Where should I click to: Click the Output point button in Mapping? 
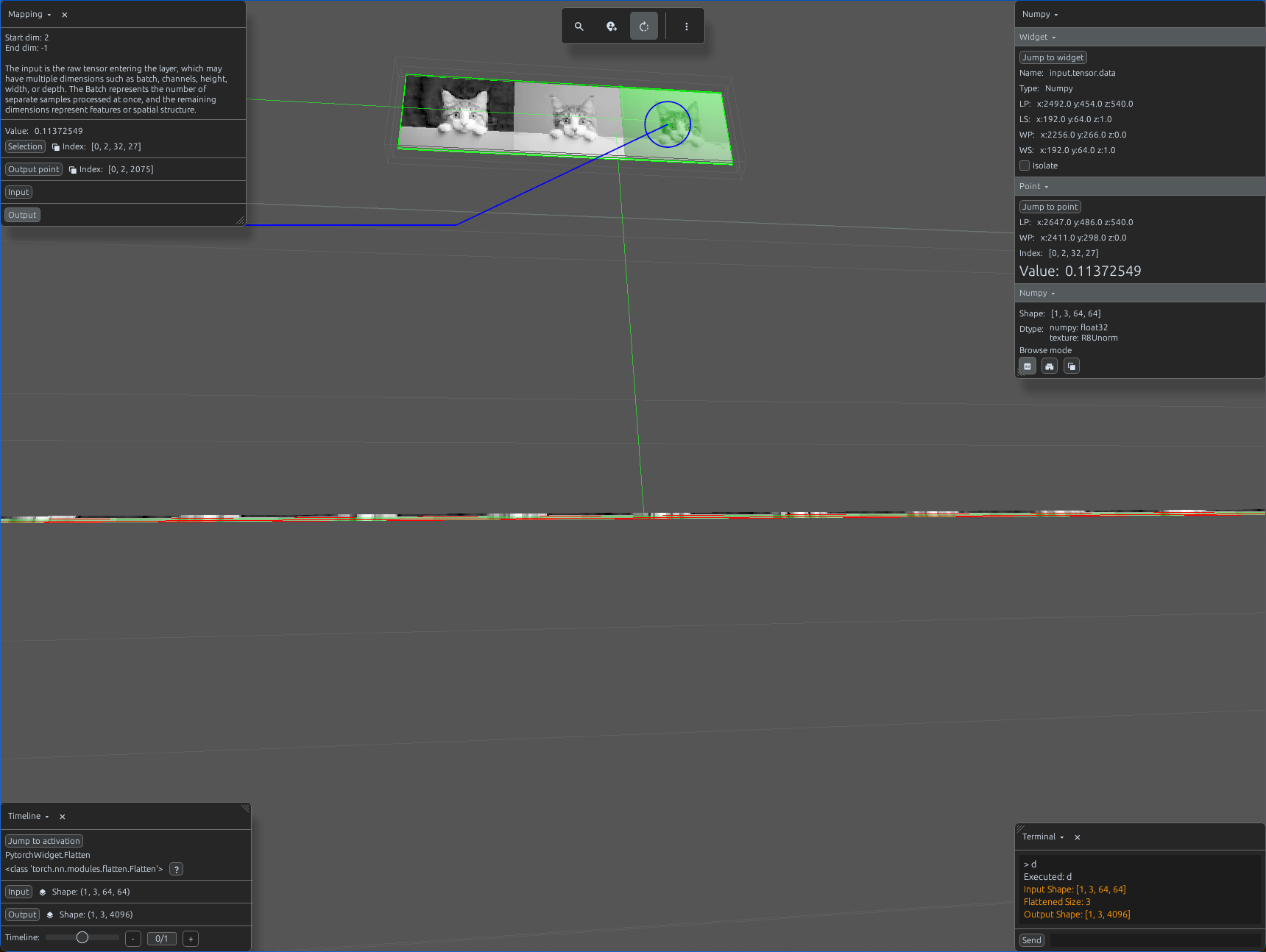point(34,169)
